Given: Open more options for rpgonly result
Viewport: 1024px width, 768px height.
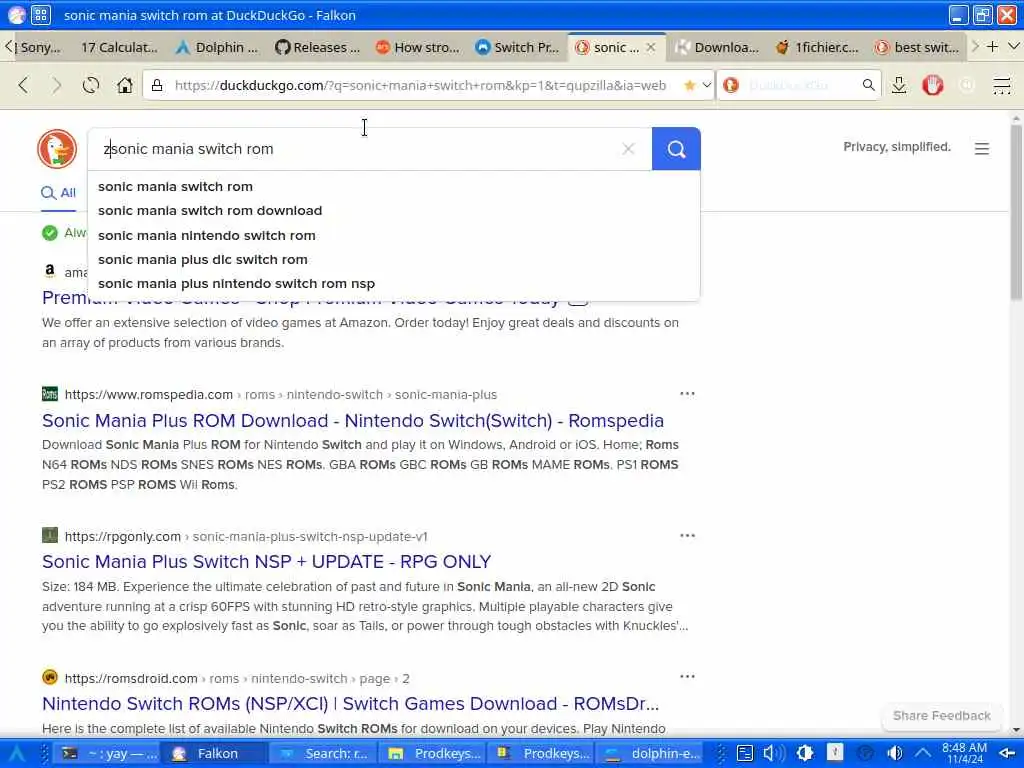Looking at the screenshot, I should (x=687, y=536).
